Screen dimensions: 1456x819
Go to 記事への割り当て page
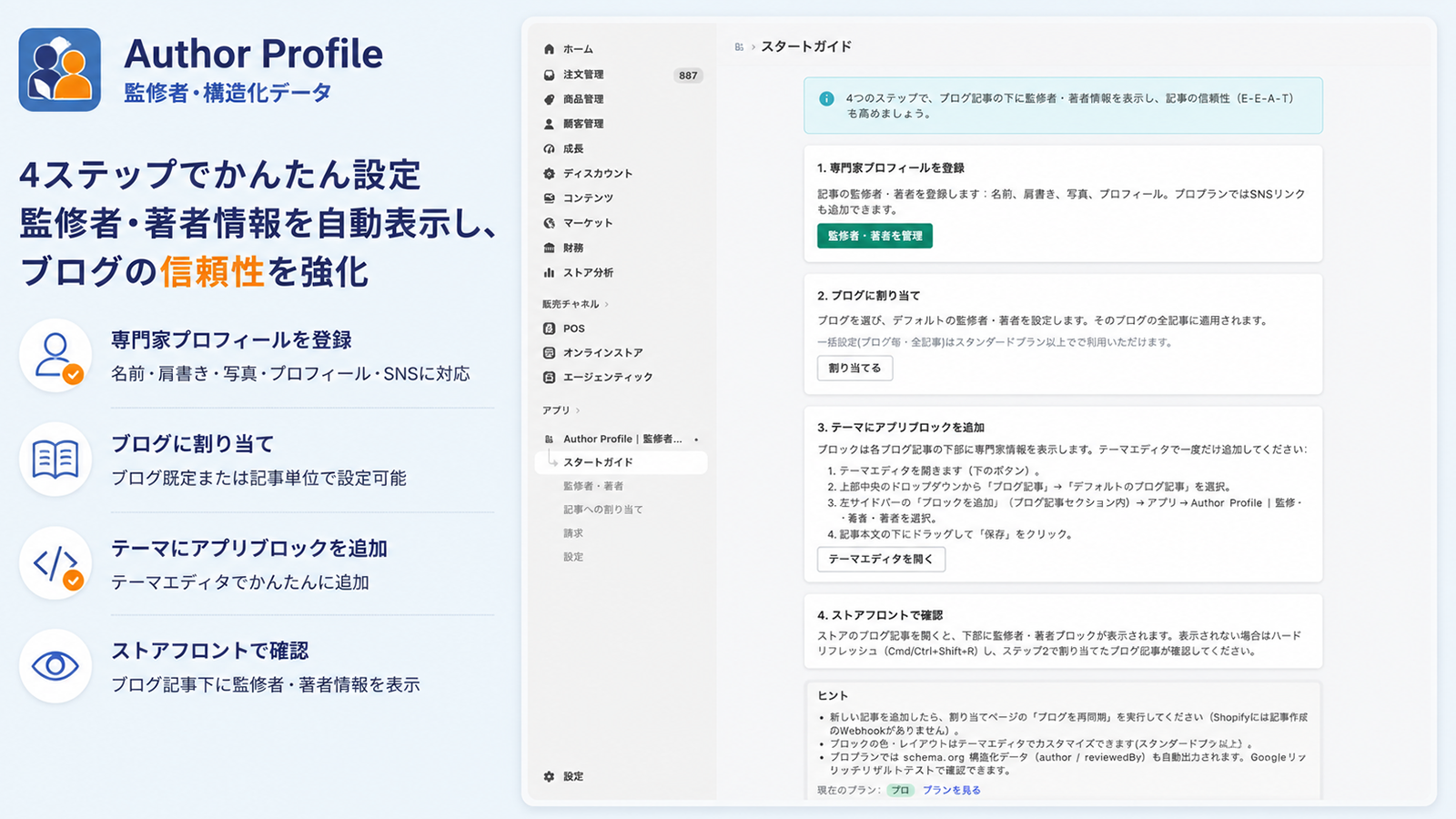(602, 510)
